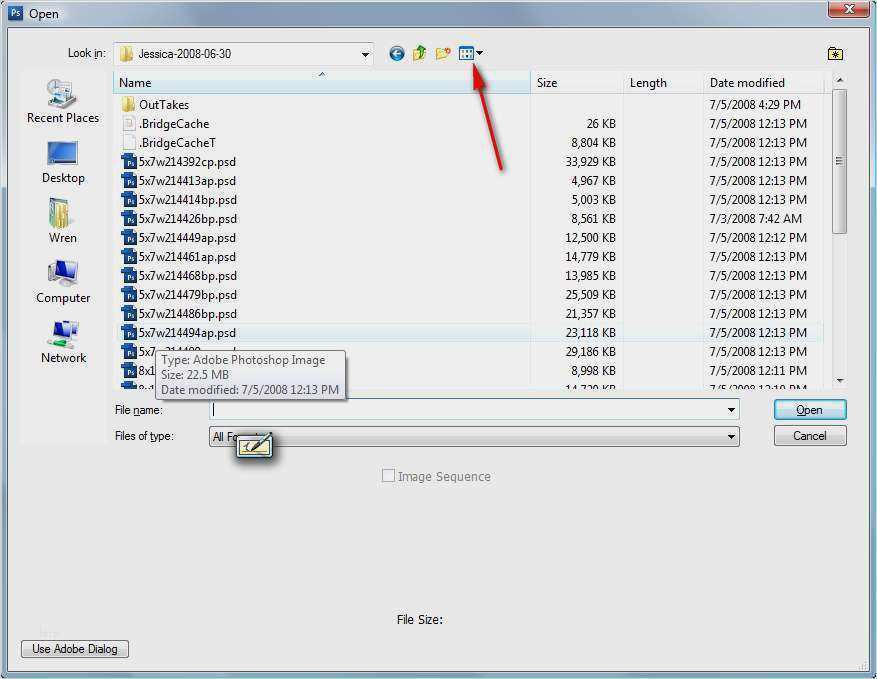Expand the Look in folder dropdown

click(363, 54)
